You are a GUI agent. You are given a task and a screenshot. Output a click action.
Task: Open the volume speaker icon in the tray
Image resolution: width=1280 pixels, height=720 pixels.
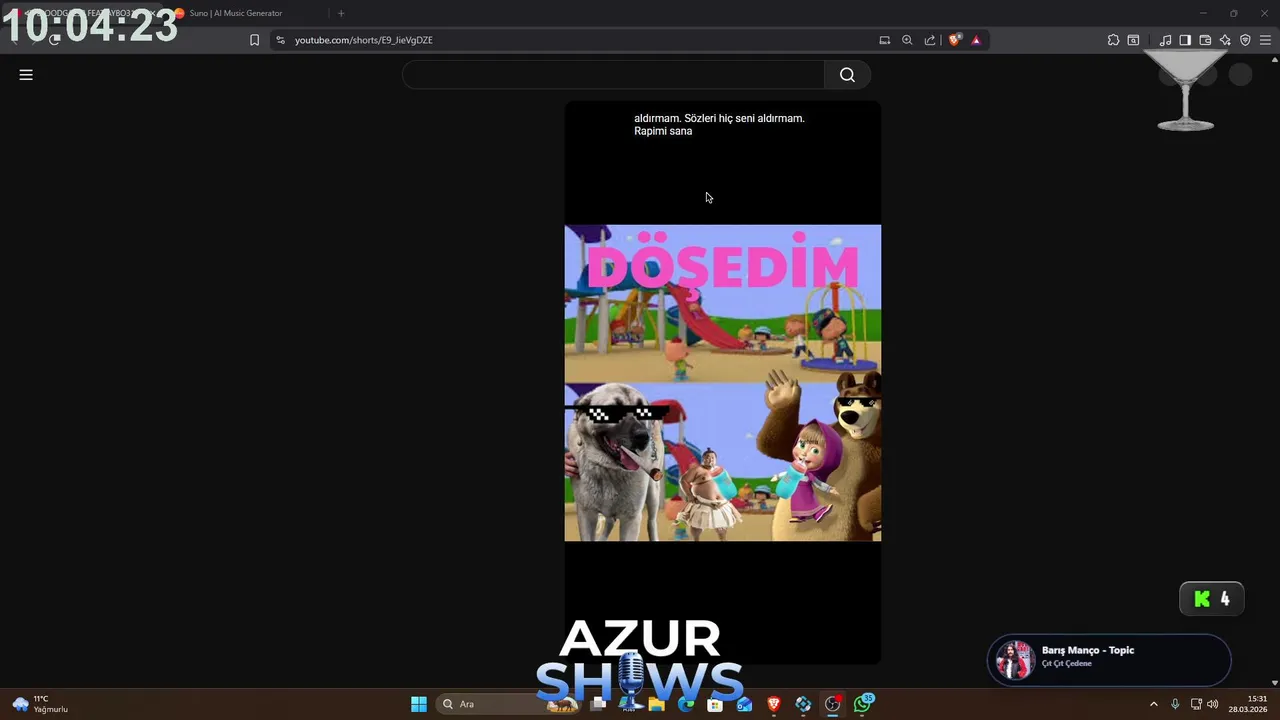point(1213,704)
